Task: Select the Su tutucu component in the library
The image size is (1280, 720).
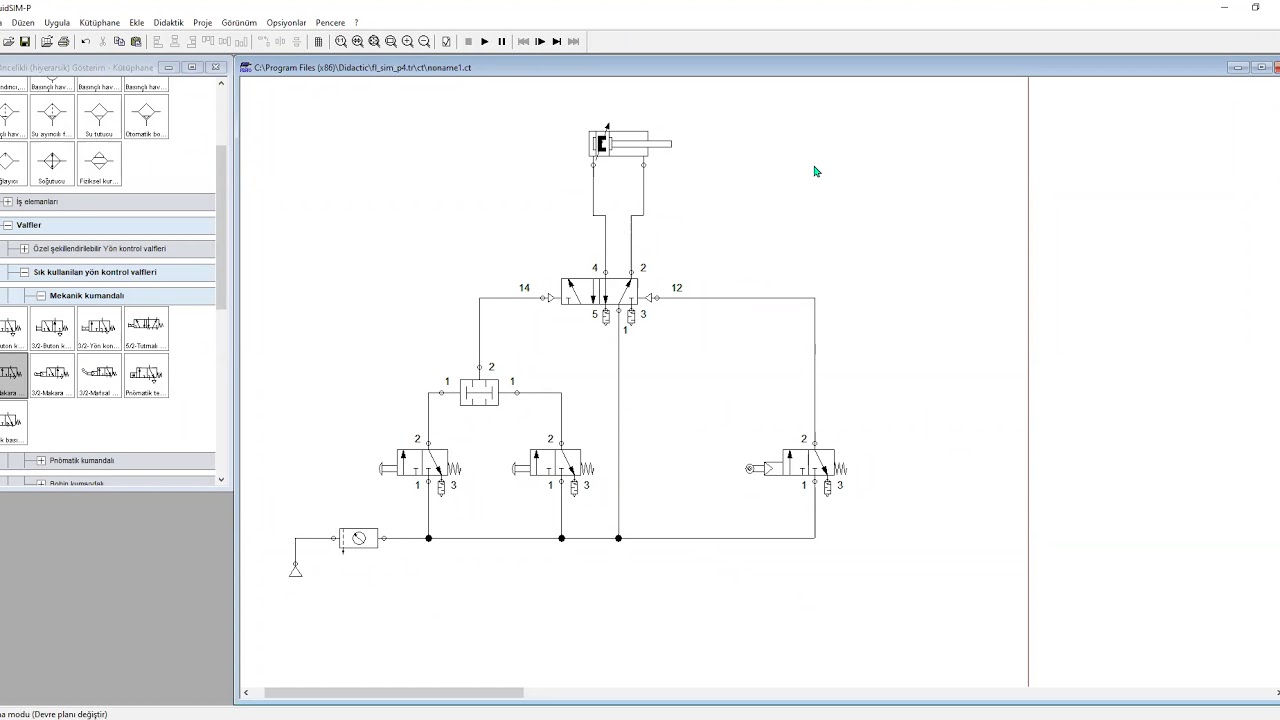Action: (x=99, y=117)
